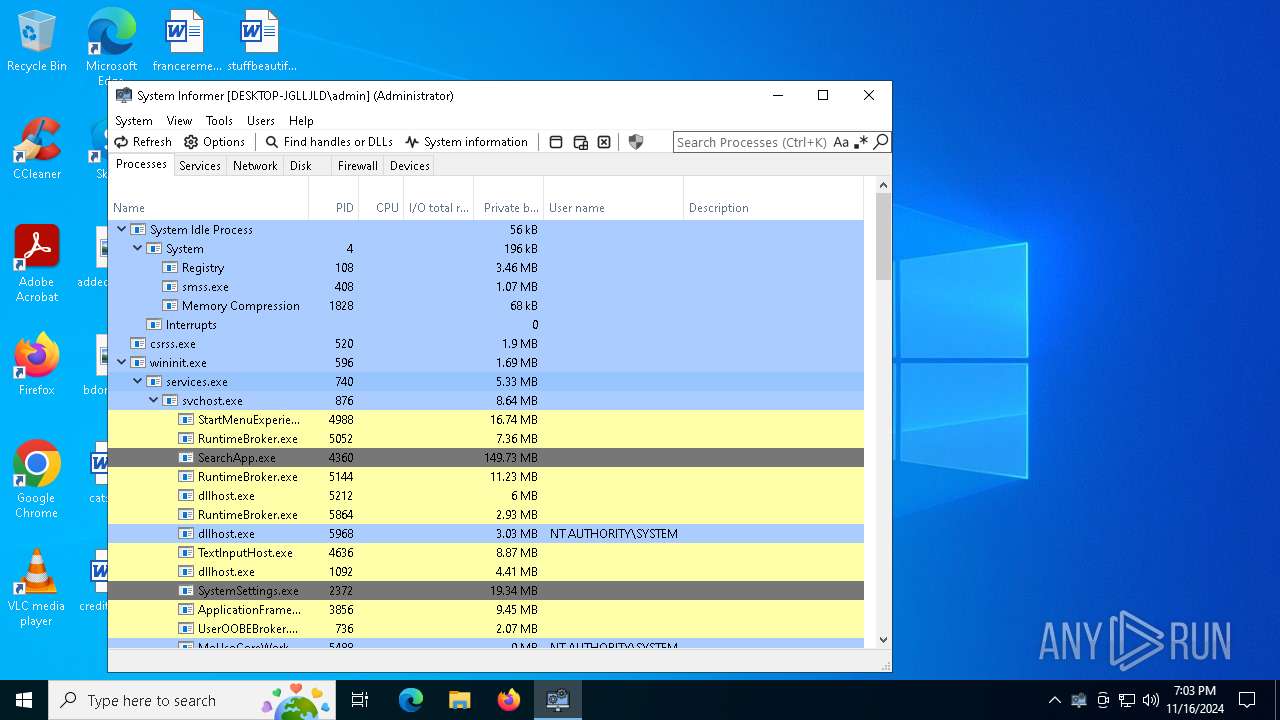Collapse the services.exe tree node
This screenshot has width=1280, height=720.
[138, 381]
